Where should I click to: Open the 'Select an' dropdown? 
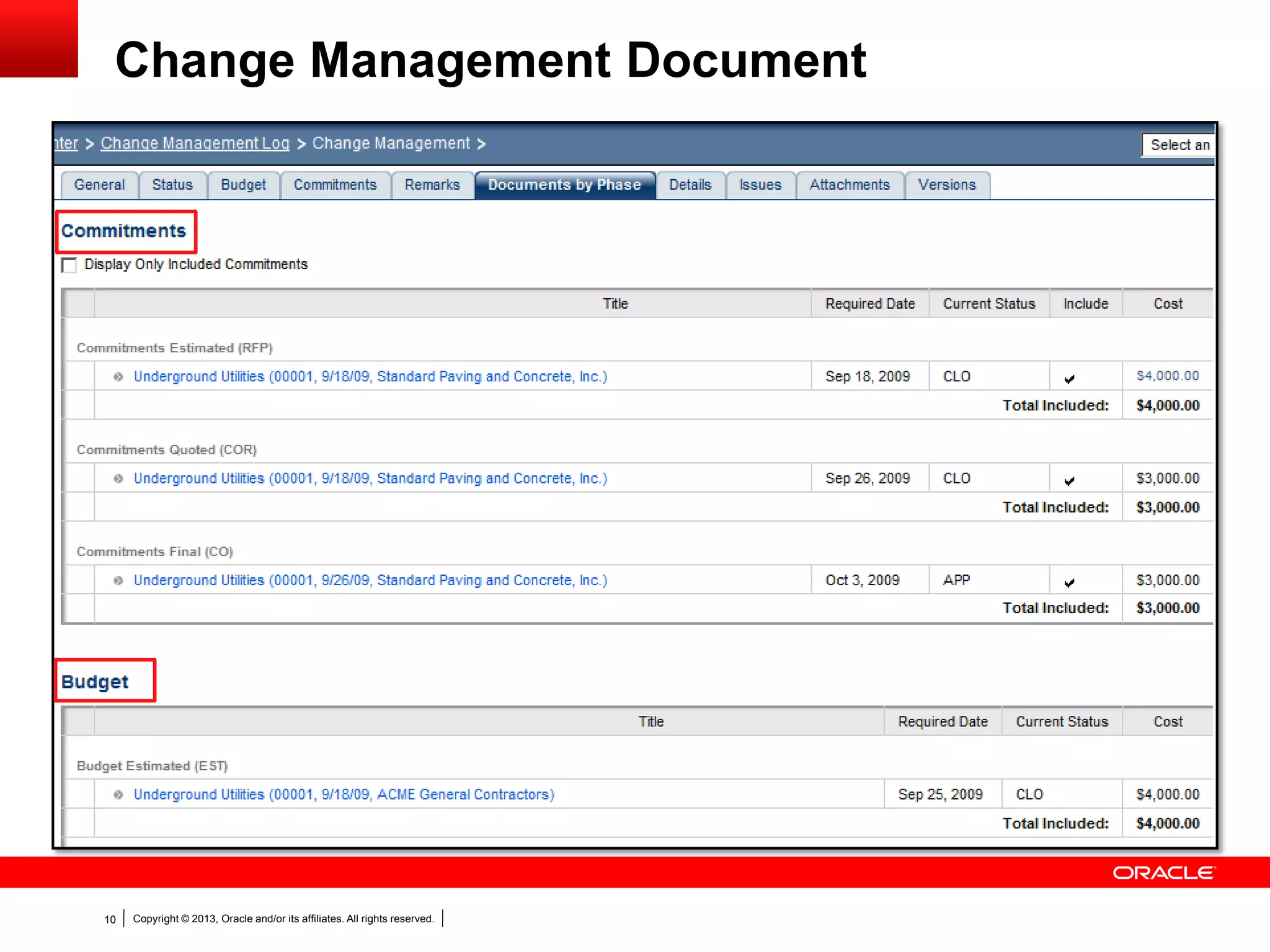[1178, 145]
